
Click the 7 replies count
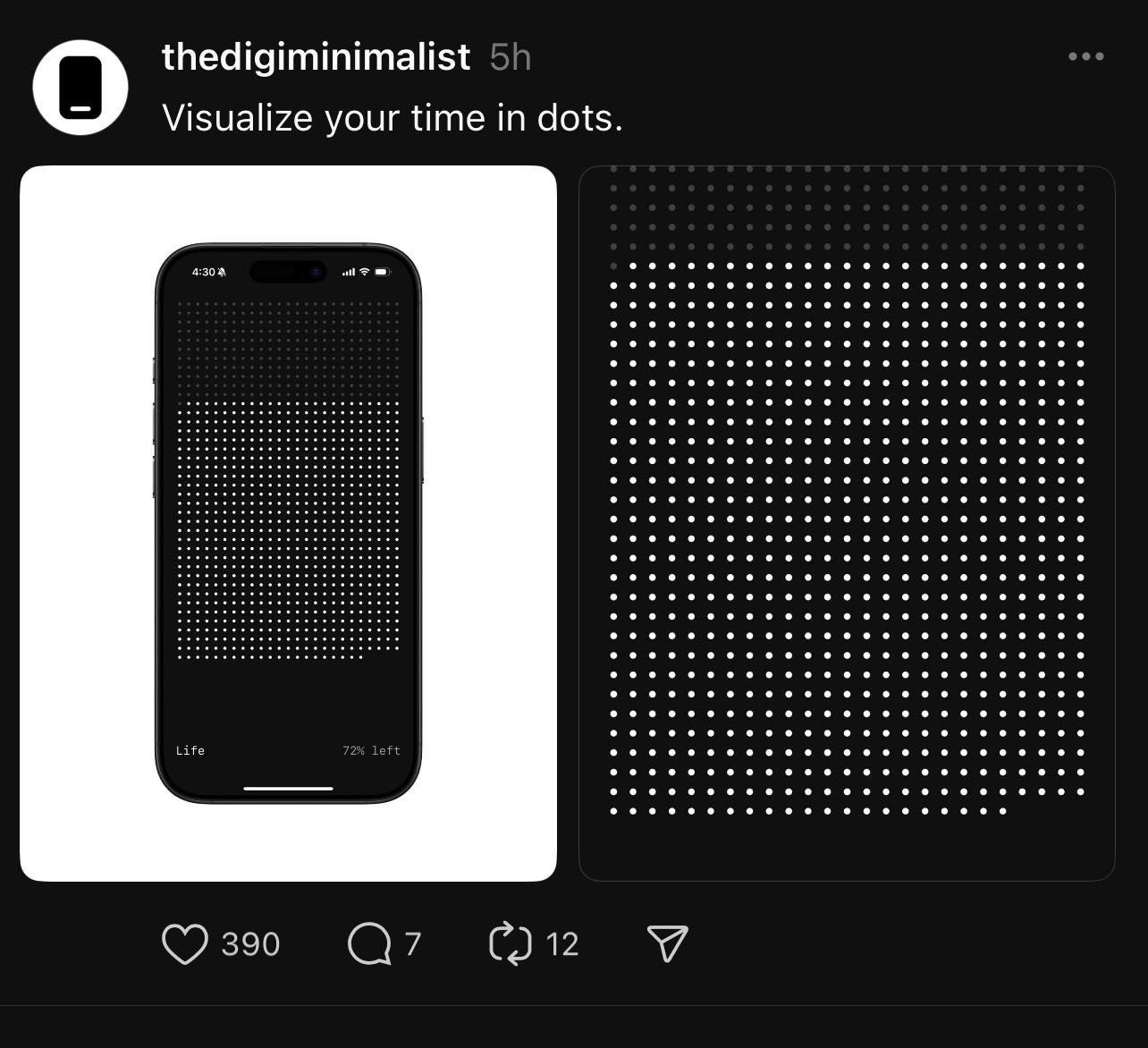(412, 944)
